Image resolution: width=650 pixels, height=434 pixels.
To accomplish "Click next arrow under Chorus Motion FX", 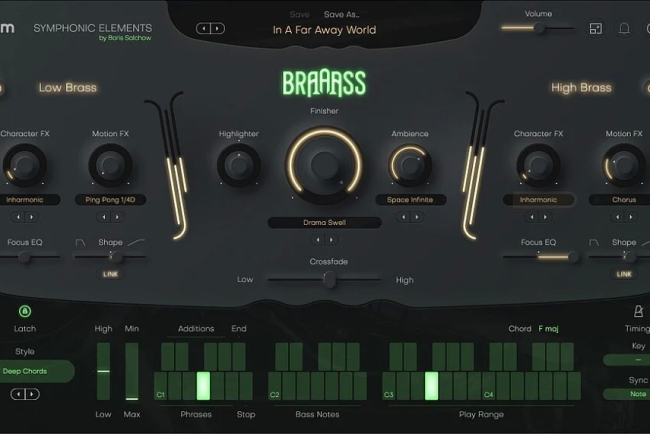I will 631,217.
